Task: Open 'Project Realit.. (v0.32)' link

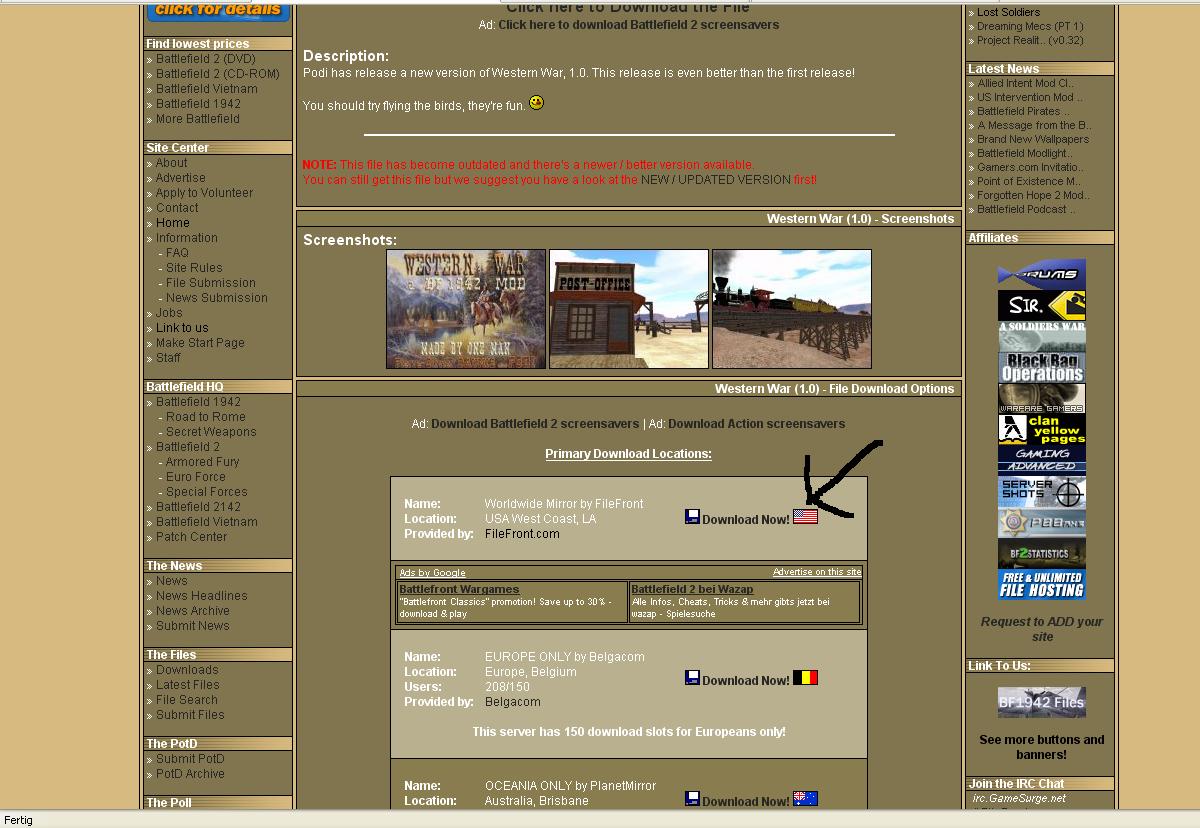Action: coord(1030,41)
